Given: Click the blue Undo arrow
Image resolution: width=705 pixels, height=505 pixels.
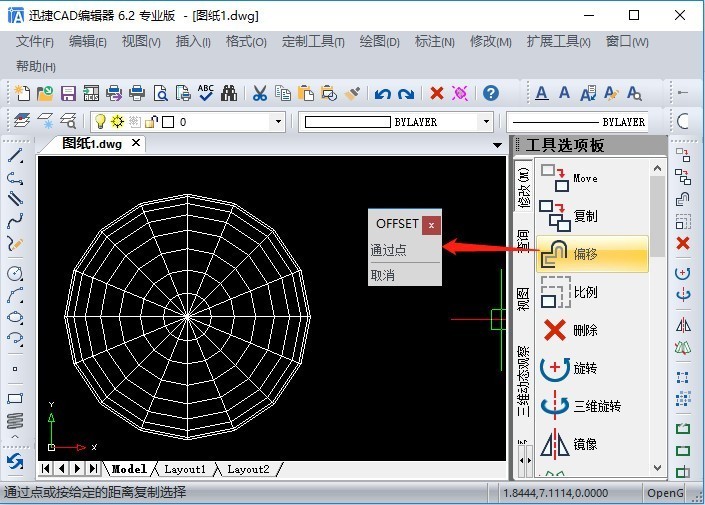Looking at the screenshot, I should point(382,94).
